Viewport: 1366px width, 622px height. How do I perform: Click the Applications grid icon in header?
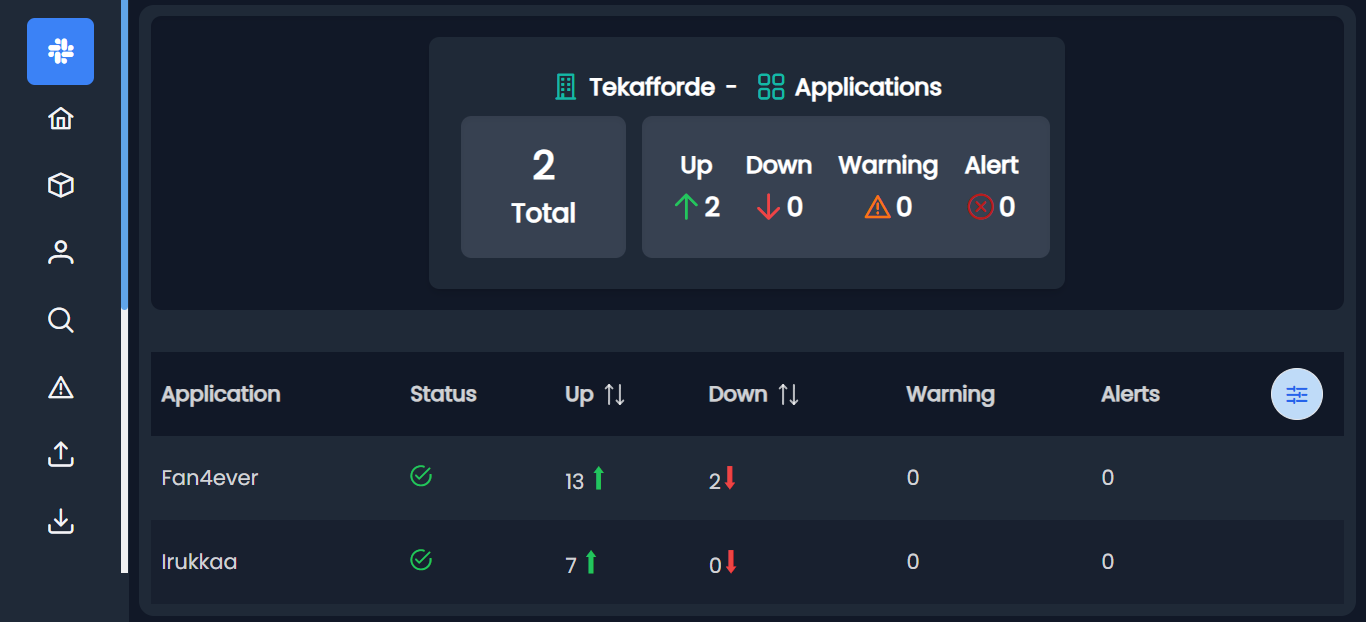click(x=771, y=87)
